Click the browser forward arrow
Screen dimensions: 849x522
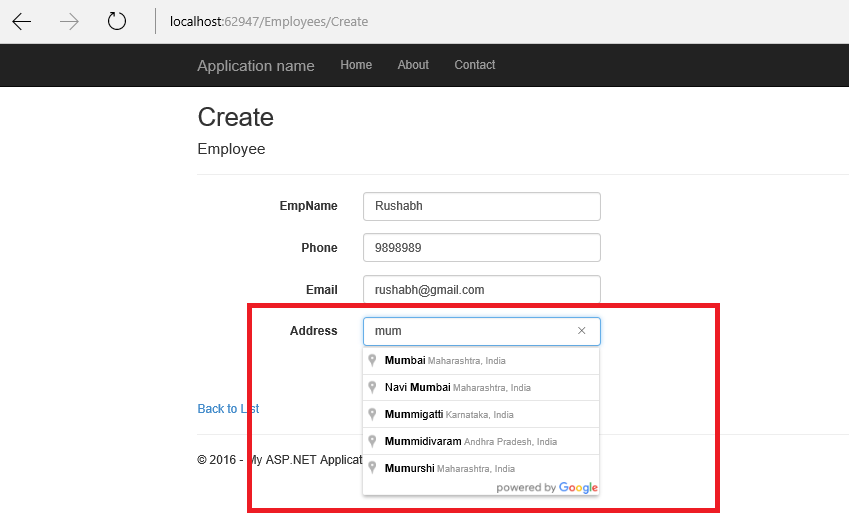click(69, 22)
